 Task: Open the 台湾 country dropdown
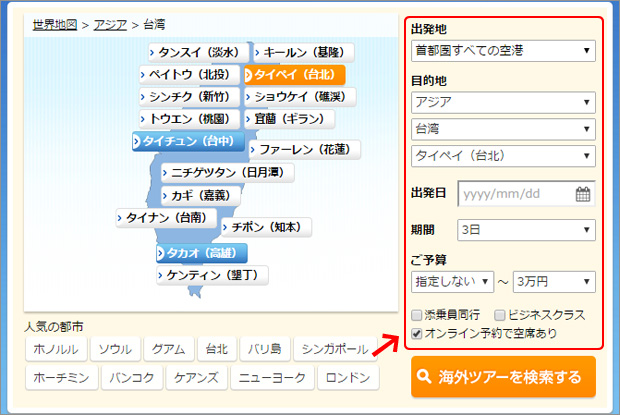pos(503,129)
